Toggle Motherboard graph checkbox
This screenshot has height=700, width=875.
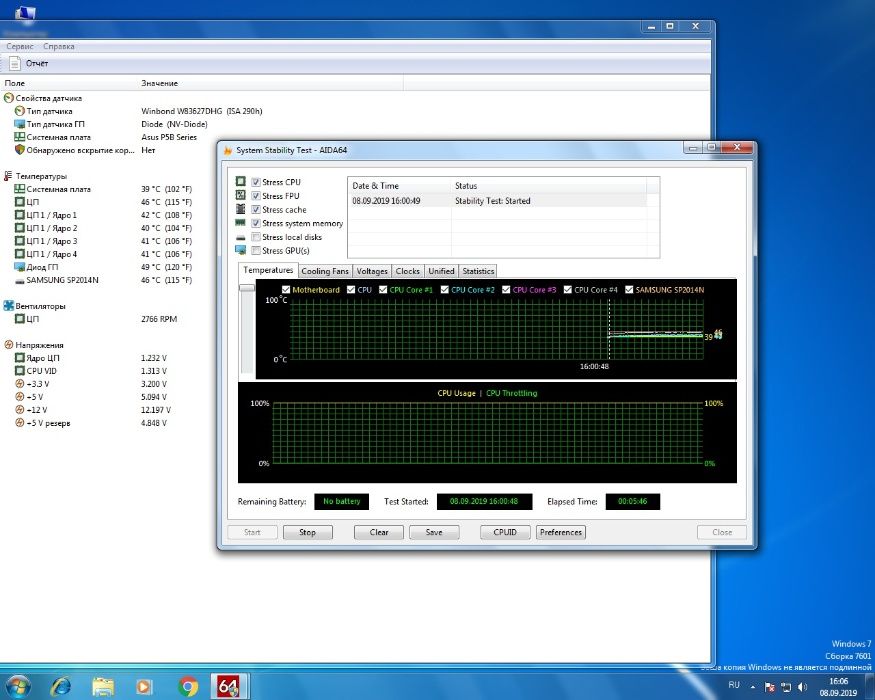[286, 290]
